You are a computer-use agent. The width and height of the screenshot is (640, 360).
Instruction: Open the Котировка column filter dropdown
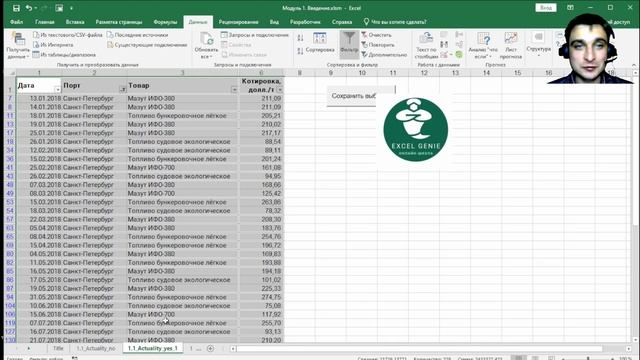pos(280,90)
